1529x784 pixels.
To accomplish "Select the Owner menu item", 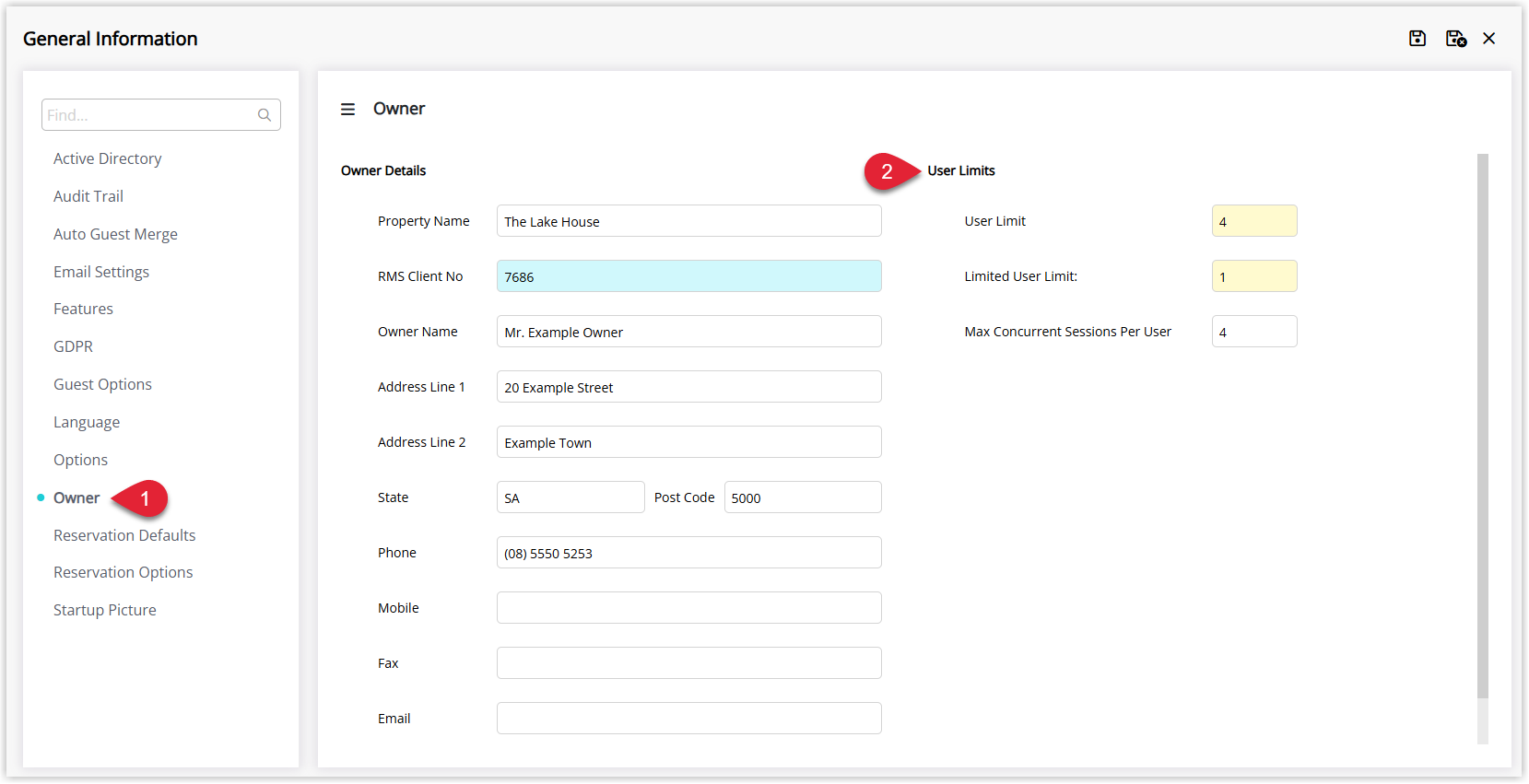I will click(76, 497).
